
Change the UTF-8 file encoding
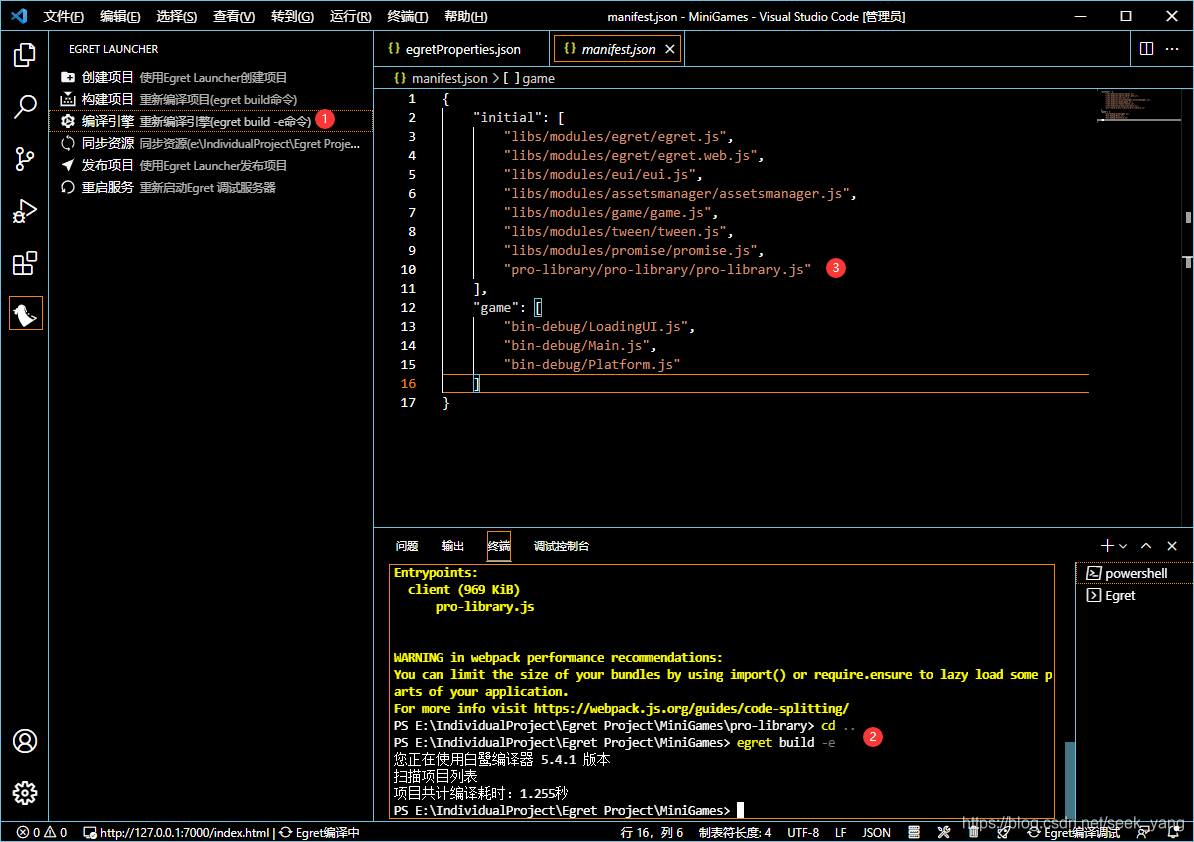[803, 832]
